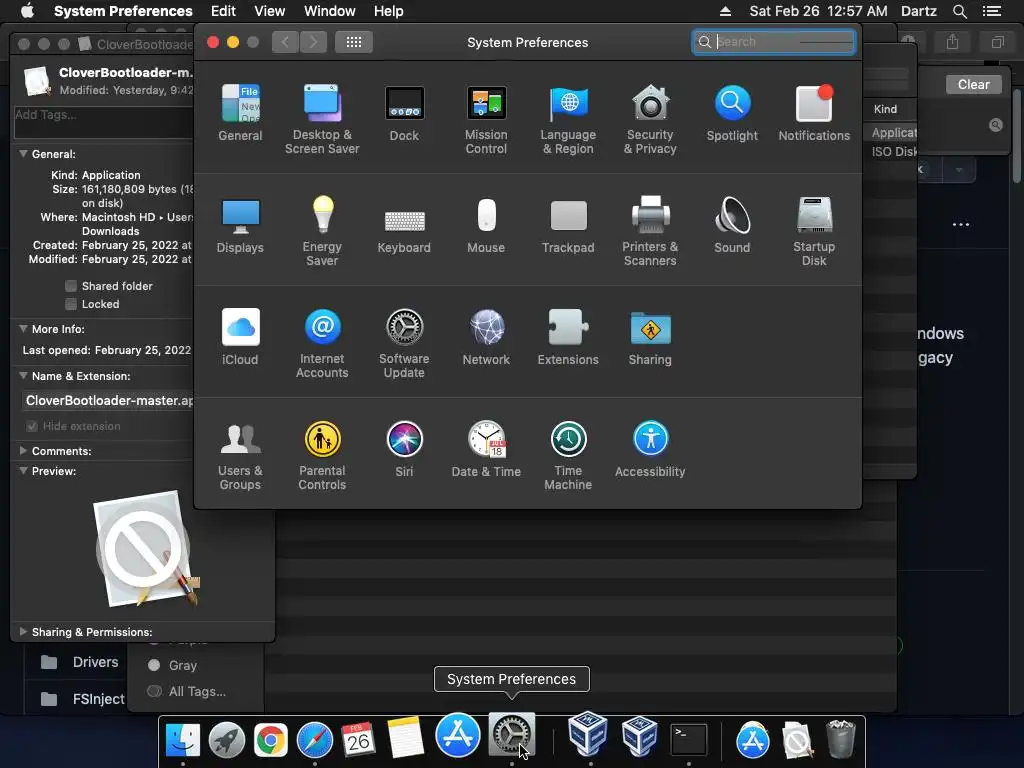Open Finder from the Dock
The width and height of the screenshot is (1024, 768).
click(x=183, y=741)
